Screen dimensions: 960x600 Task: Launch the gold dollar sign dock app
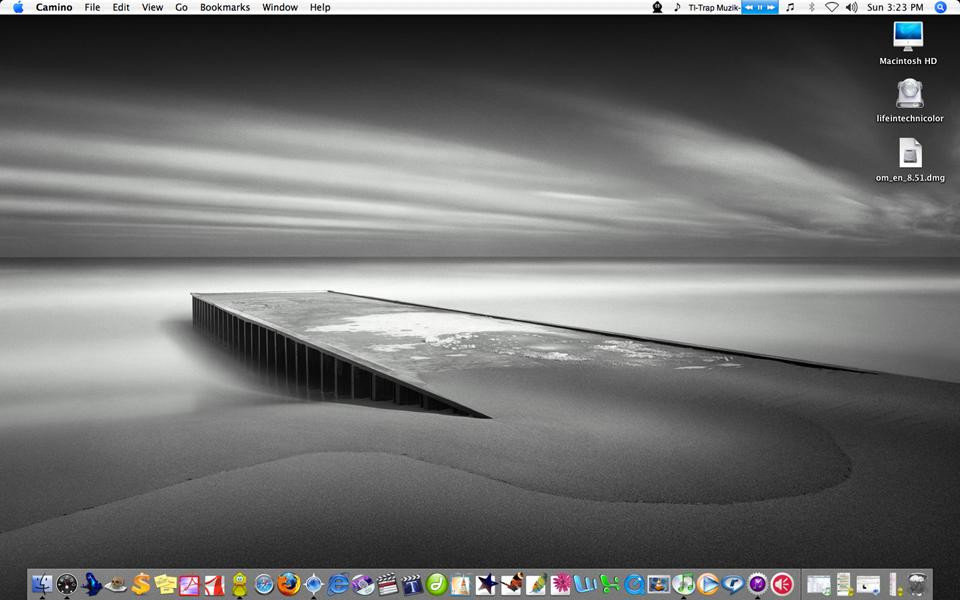141,584
